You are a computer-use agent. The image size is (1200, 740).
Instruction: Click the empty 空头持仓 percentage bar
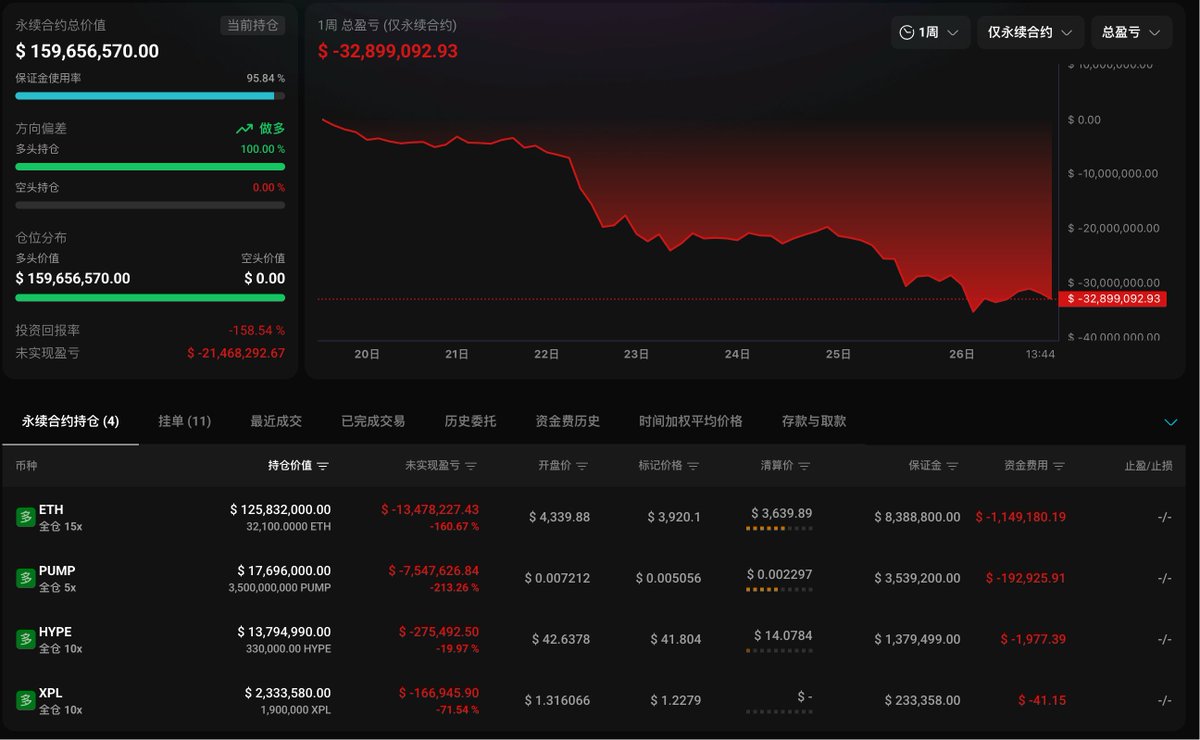click(150, 205)
